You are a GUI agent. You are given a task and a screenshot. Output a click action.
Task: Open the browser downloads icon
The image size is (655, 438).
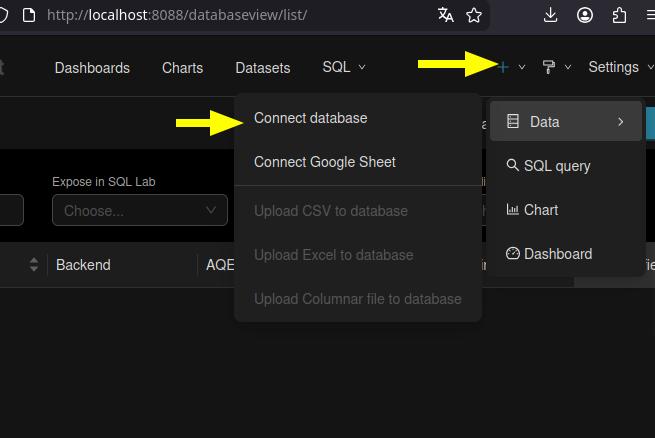click(551, 15)
